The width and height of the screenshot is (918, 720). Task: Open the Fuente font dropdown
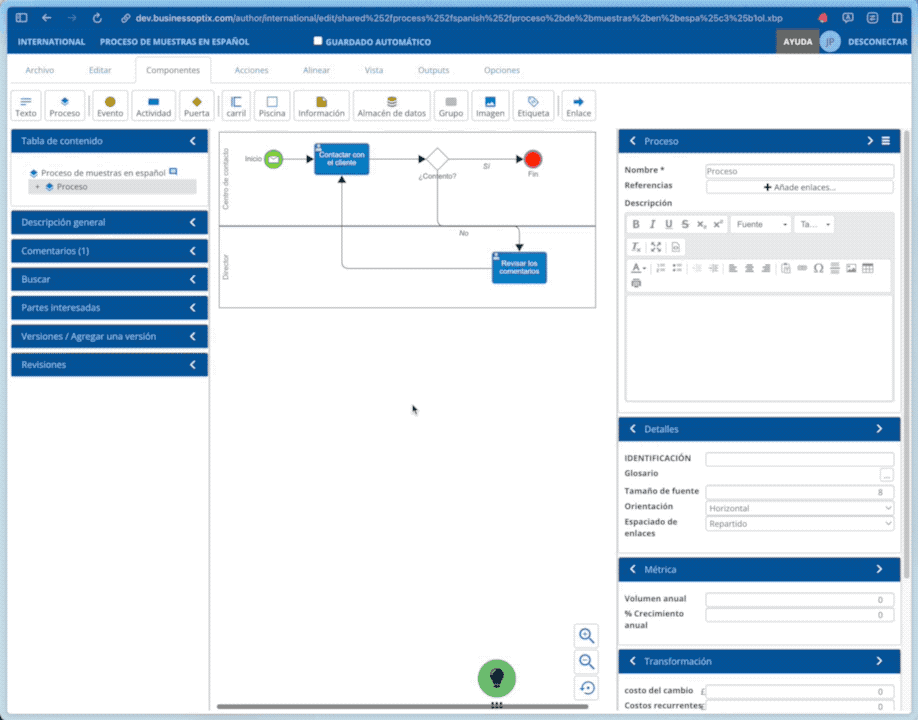click(x=761, y=224)
